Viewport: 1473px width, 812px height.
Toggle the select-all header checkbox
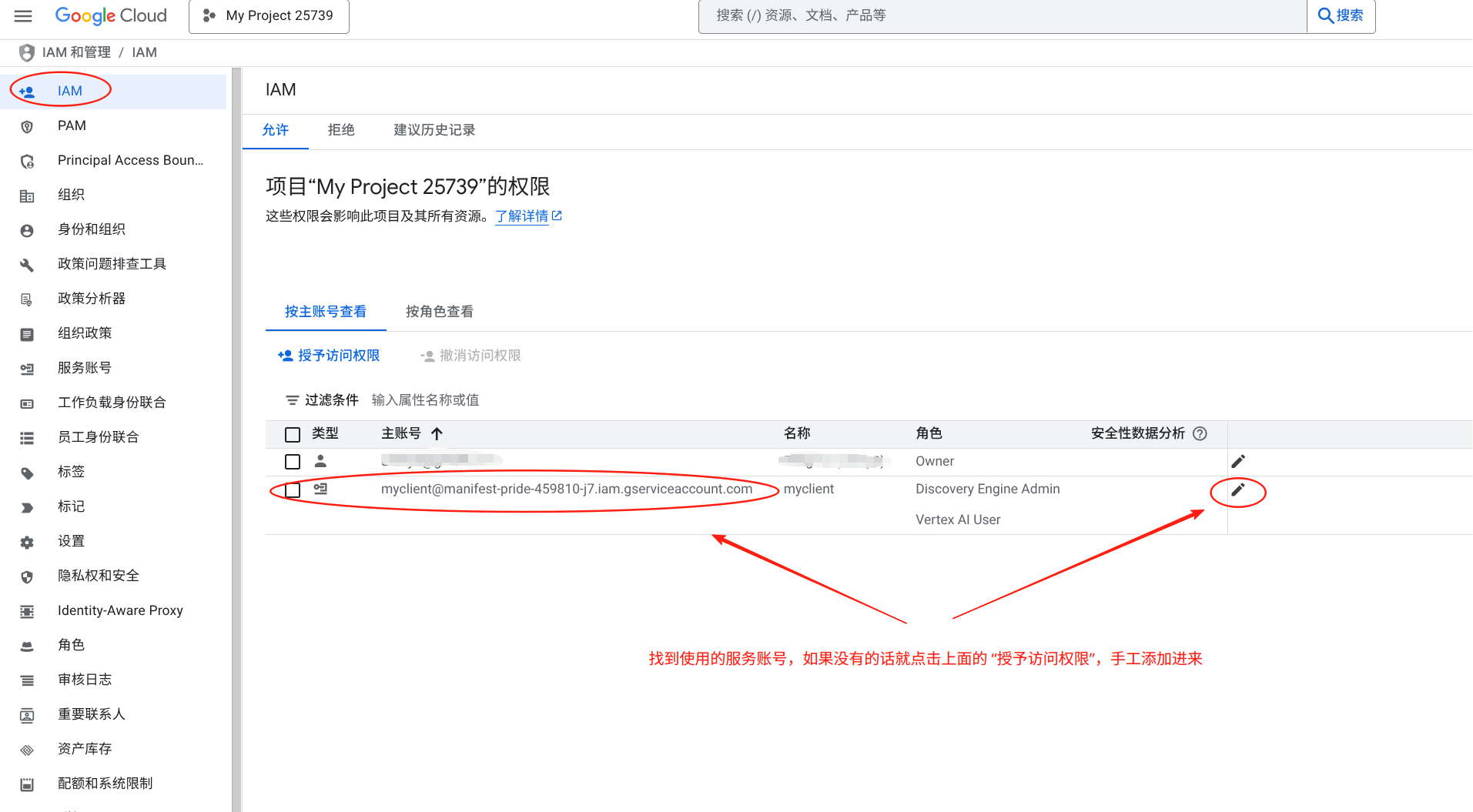(293, 434)
